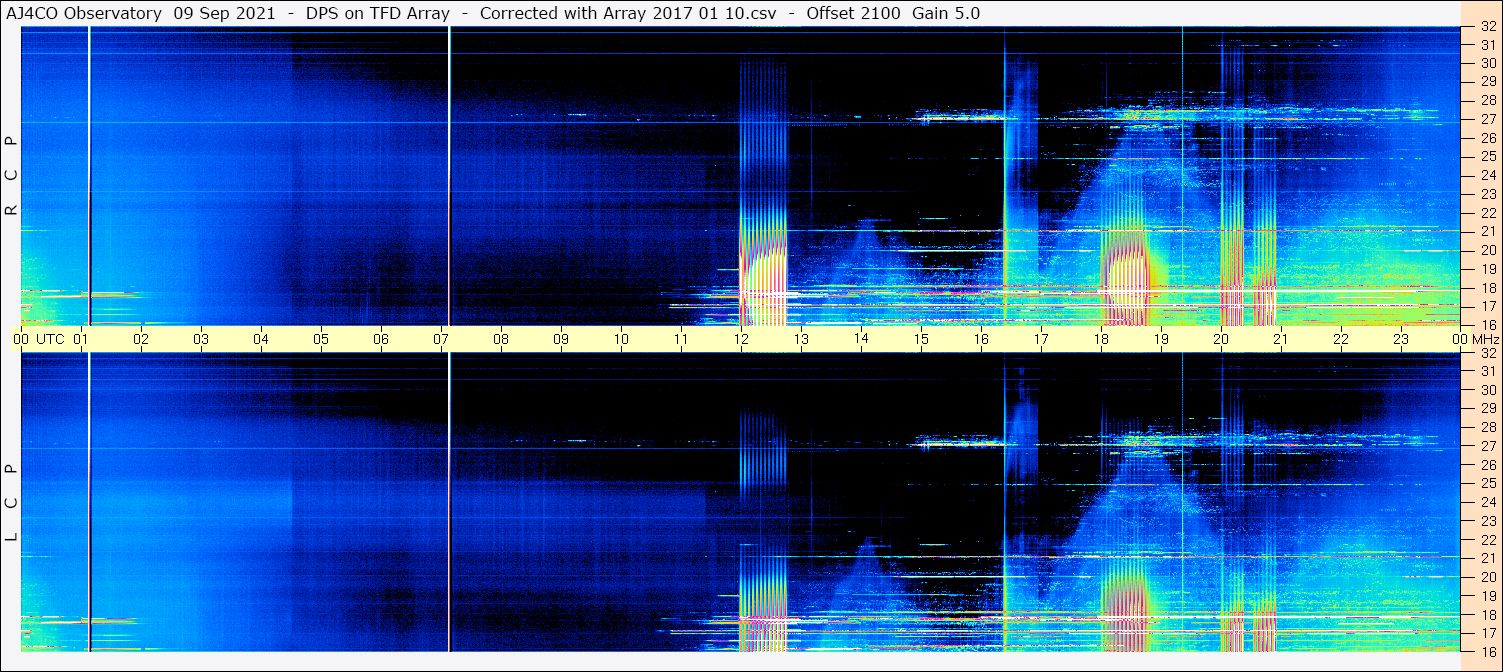Screen dimensions: 1503x672
Task: Click the 04 hour time axis label
Action: [x=261, y=339]
